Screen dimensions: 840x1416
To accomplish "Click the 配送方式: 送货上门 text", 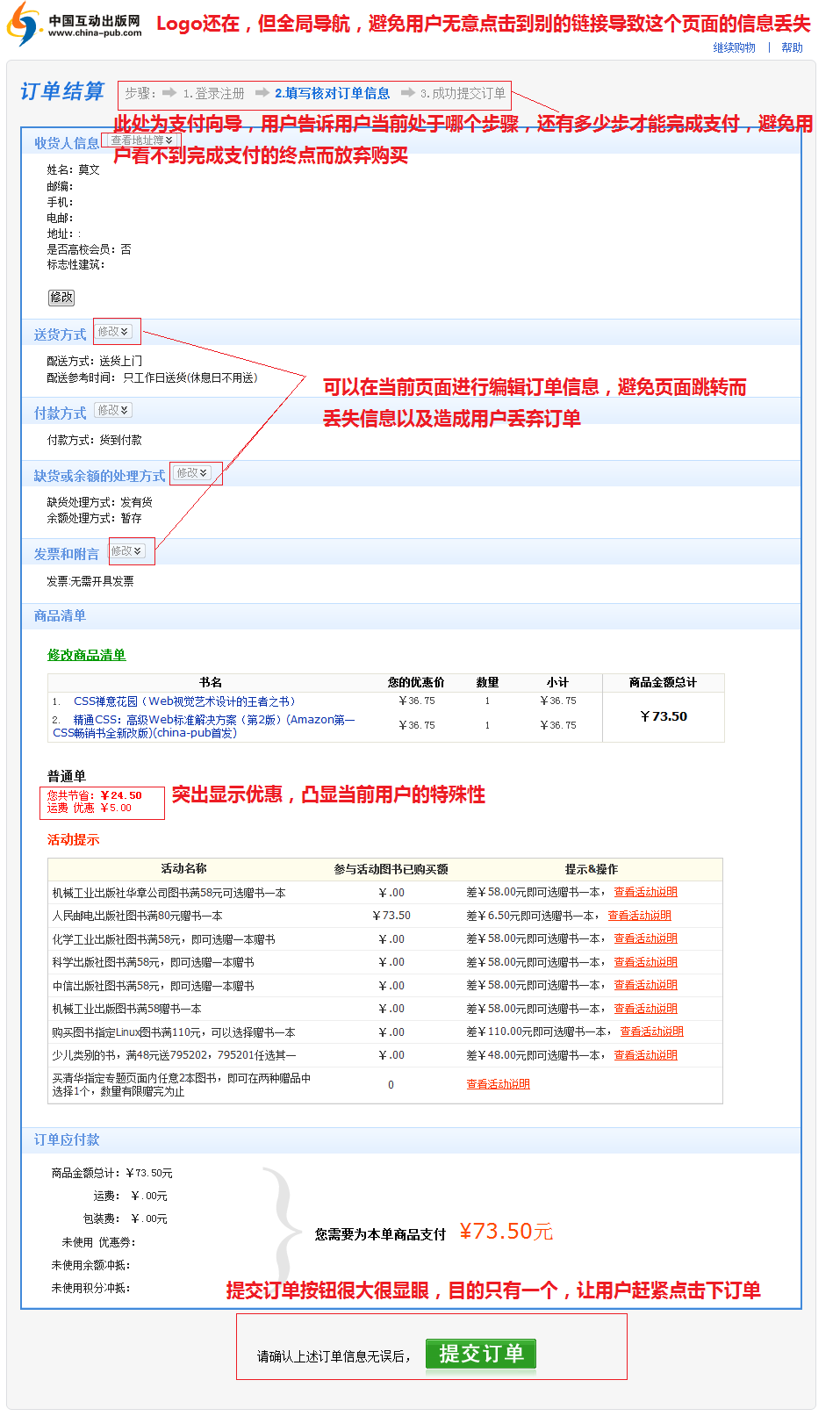I will (x=94, y=361).
